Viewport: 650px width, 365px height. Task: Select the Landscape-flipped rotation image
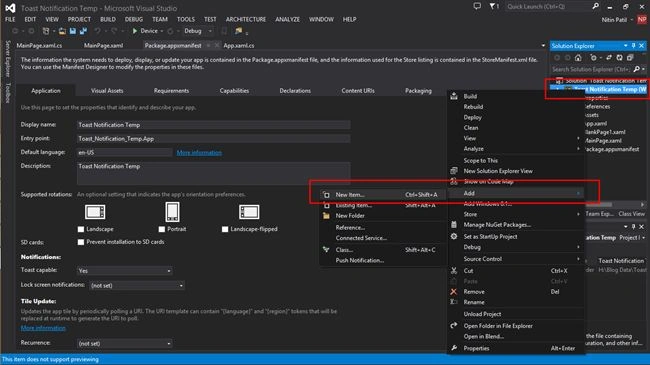point(249,212)
